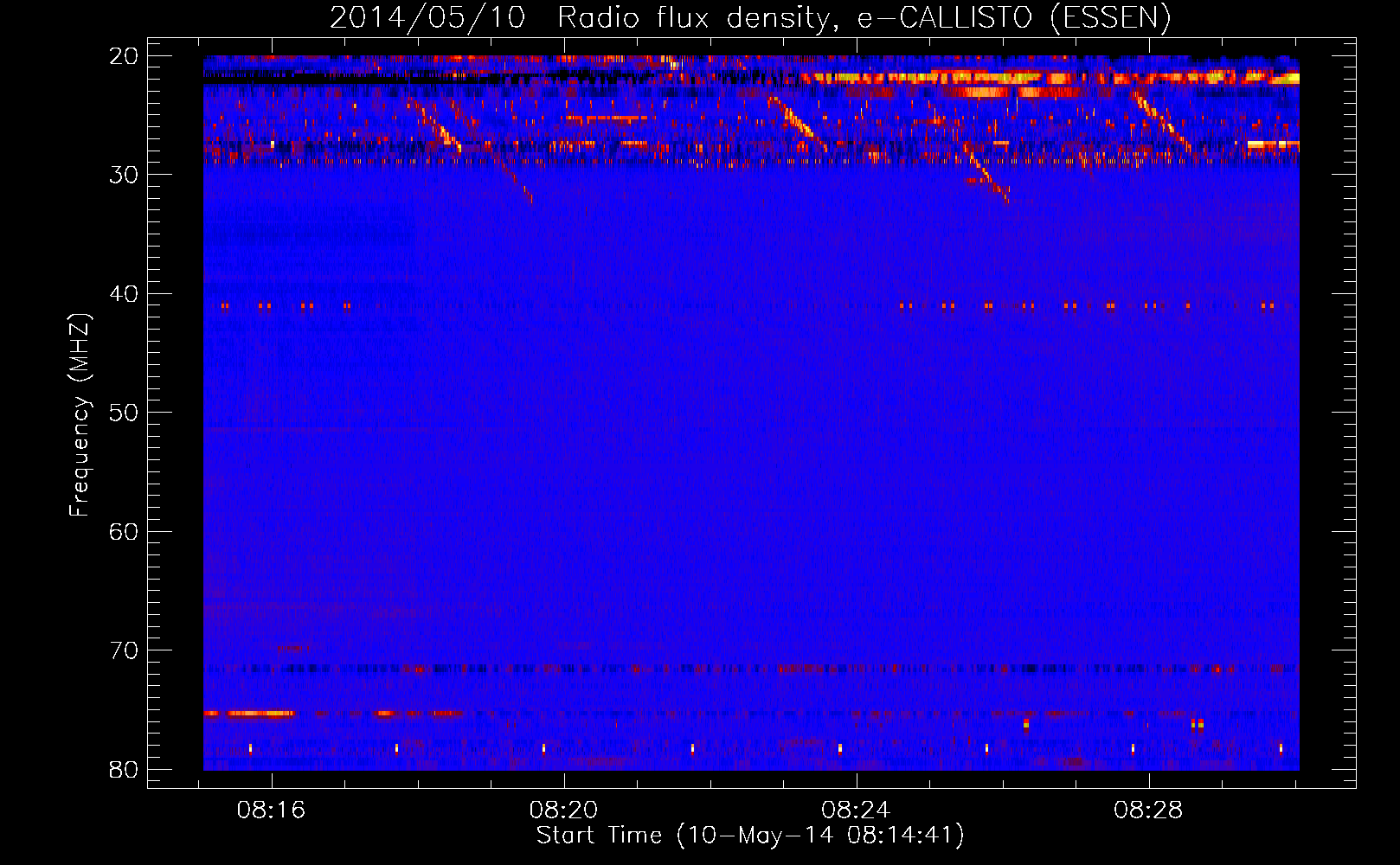
Task: Select the 40 MHz frequency label
Action: 124,293
